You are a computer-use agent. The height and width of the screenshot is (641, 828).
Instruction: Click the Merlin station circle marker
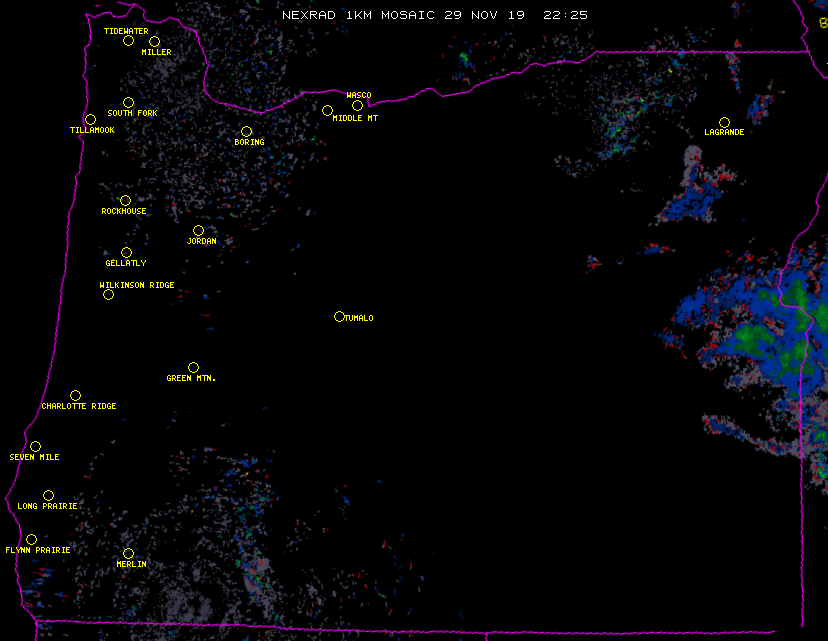coord(128,553)
